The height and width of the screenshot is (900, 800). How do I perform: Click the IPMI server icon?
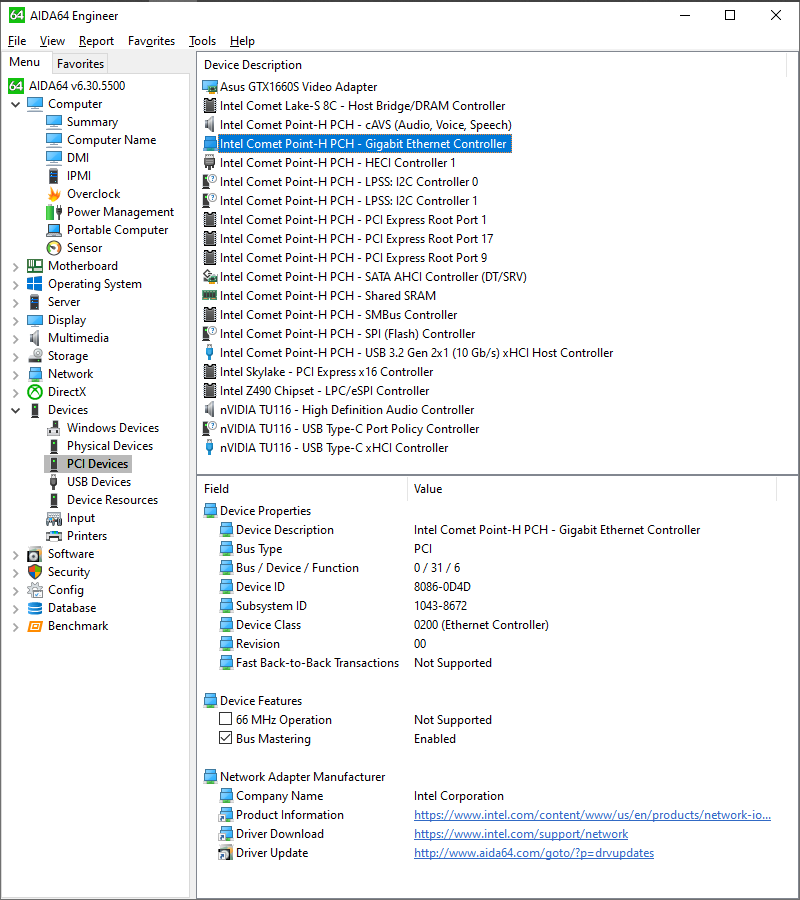tap(54, 176)
